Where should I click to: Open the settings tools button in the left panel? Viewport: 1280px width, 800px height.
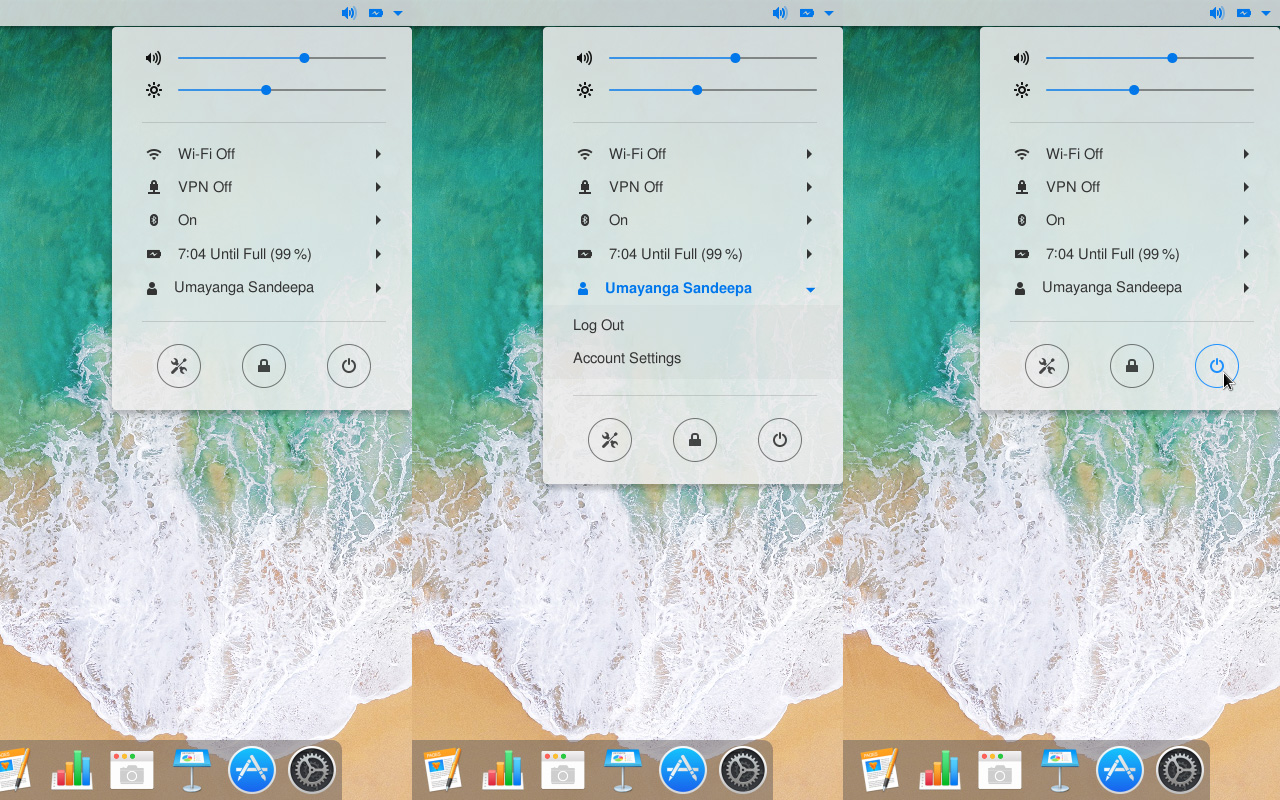click(x=179, y=366)
